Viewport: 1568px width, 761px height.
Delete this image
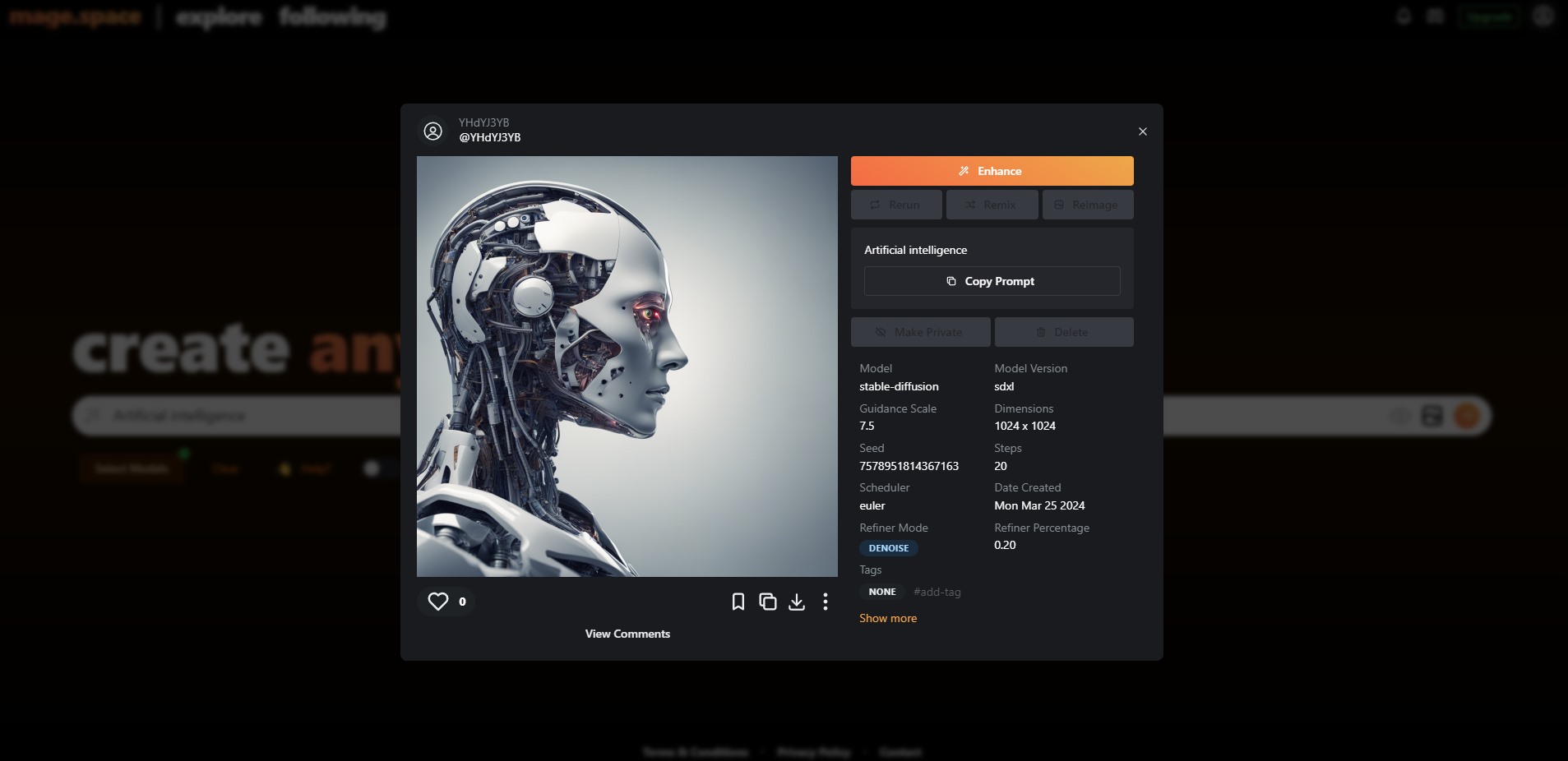click(x=1064, y=332)
